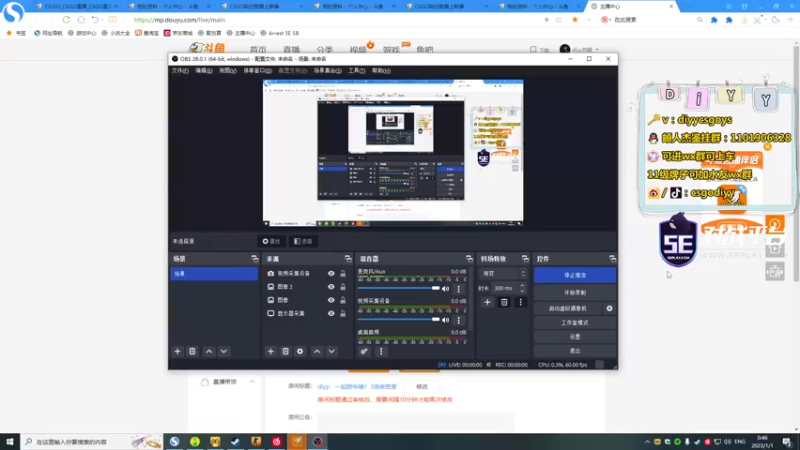Pop out the 控件 dock panel
This screenshot has width=800, height=450.
(x=612, y=259)
